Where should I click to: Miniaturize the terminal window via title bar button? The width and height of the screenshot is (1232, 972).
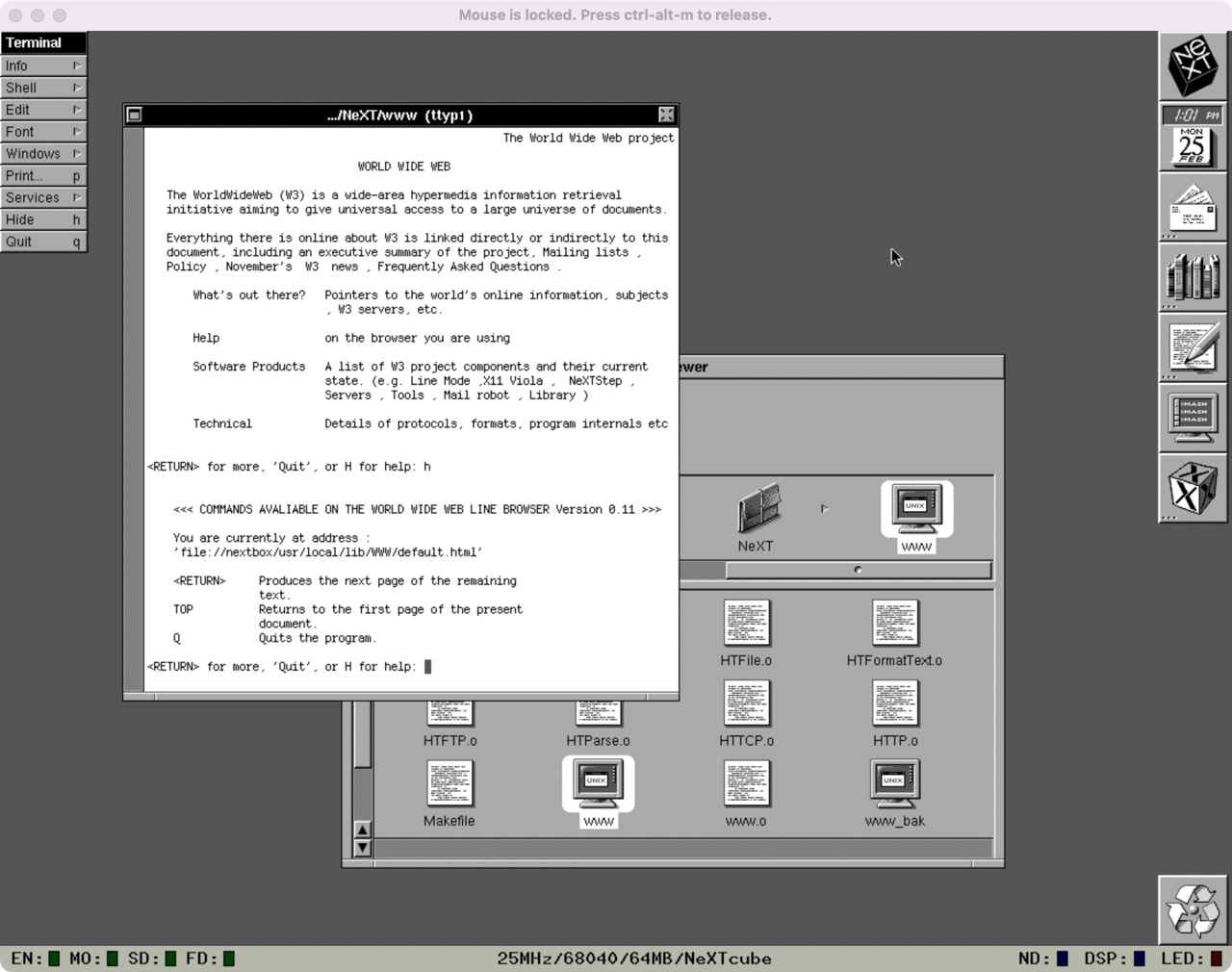click(x=135, y=115)
